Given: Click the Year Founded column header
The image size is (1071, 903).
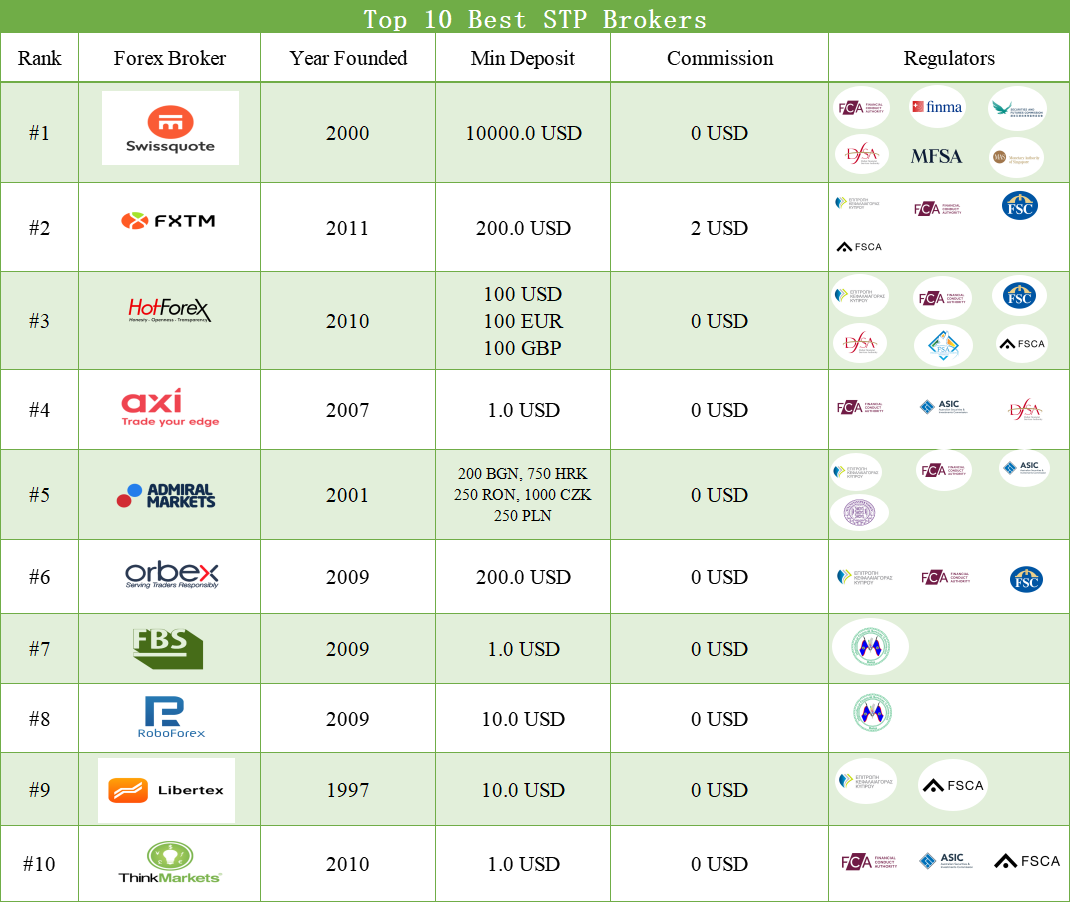Looking at the screenshot, I should coord(348,58).
